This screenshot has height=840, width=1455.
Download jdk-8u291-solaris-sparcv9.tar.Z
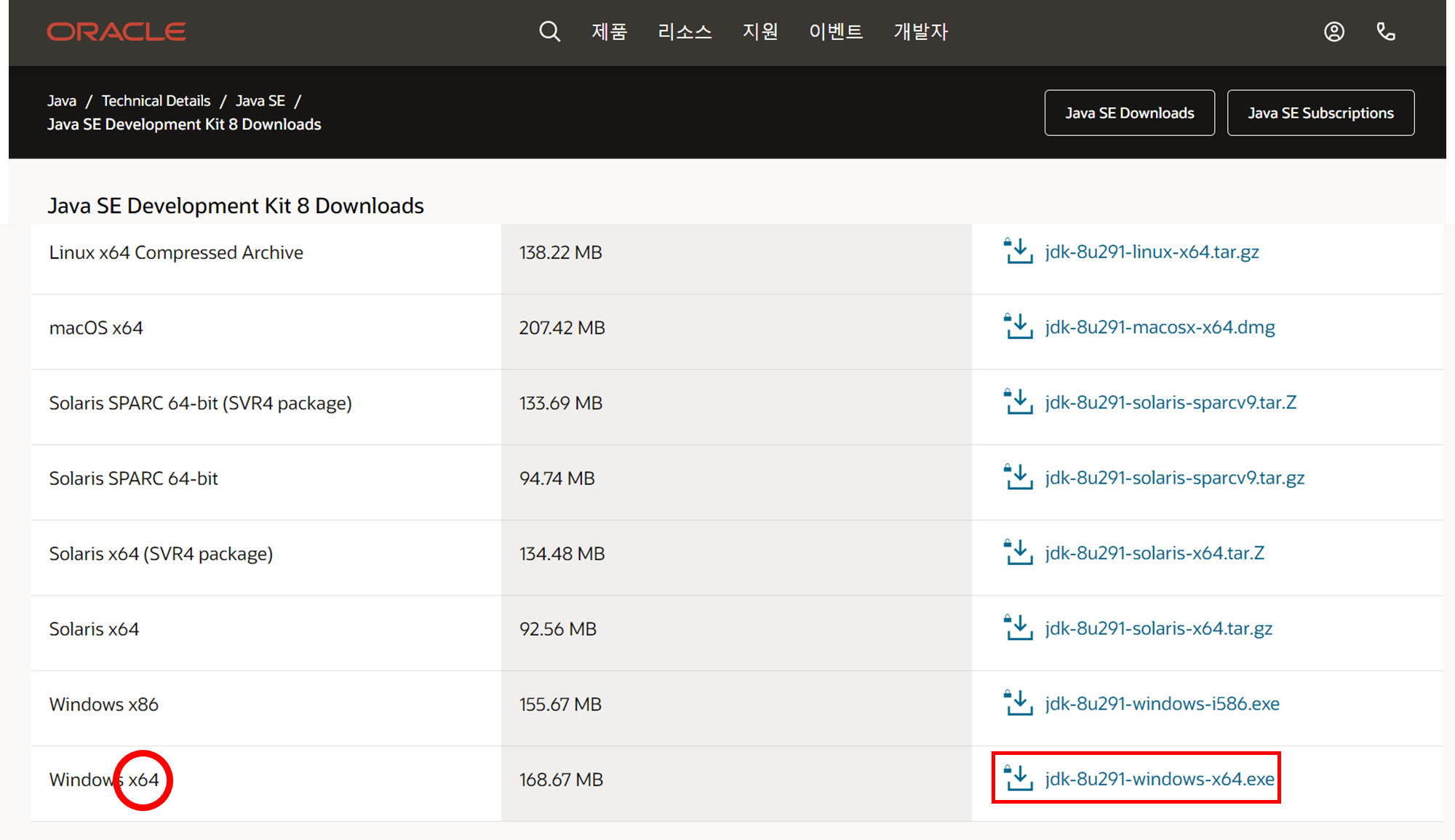tap(1171, 402)
